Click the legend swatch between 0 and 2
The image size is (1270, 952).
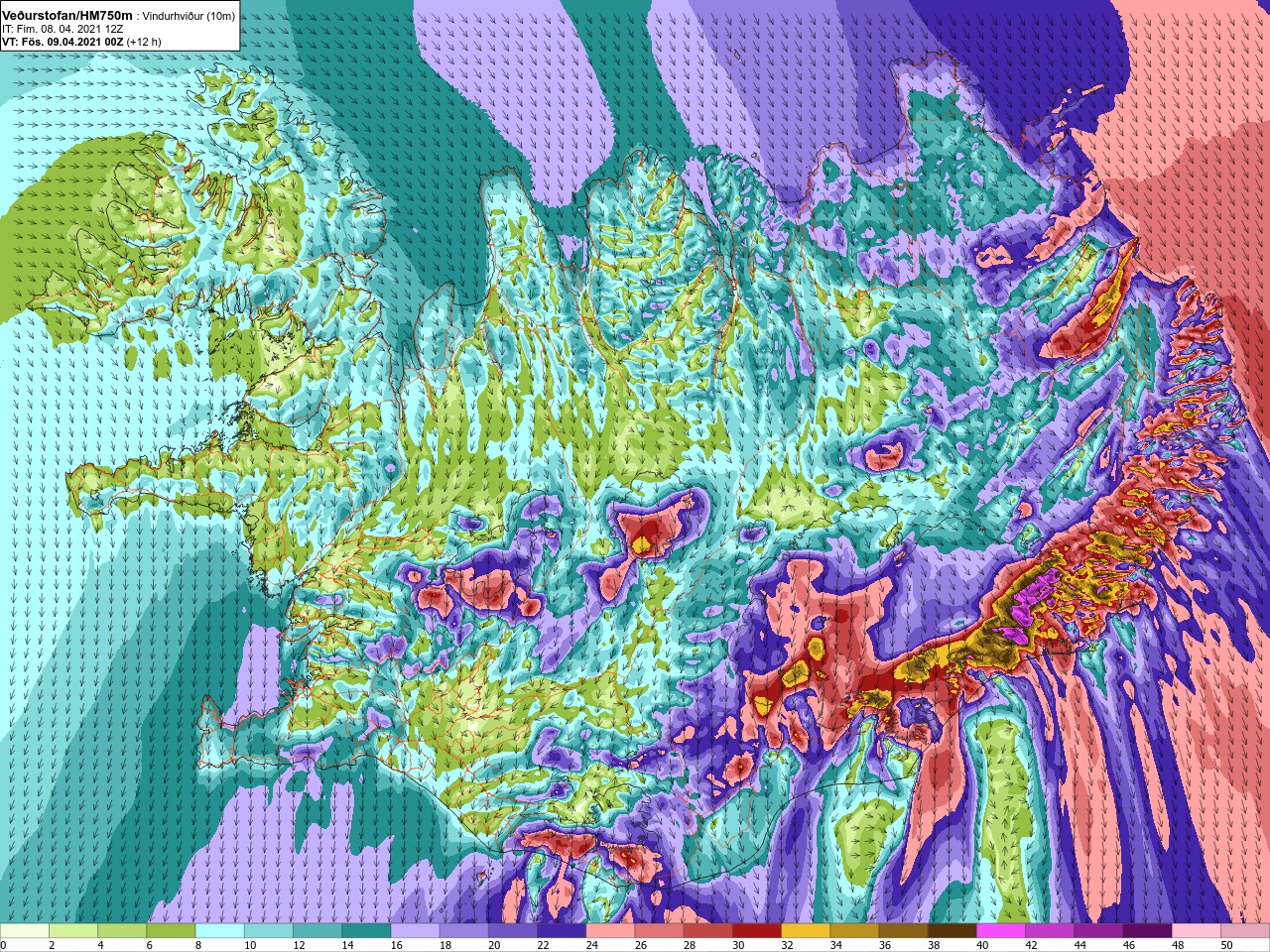coord(24,931)
